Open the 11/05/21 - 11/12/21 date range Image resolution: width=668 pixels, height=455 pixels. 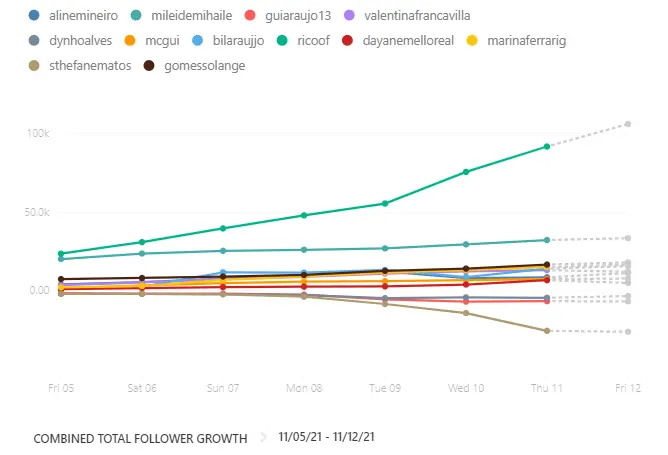click(327, 438)
